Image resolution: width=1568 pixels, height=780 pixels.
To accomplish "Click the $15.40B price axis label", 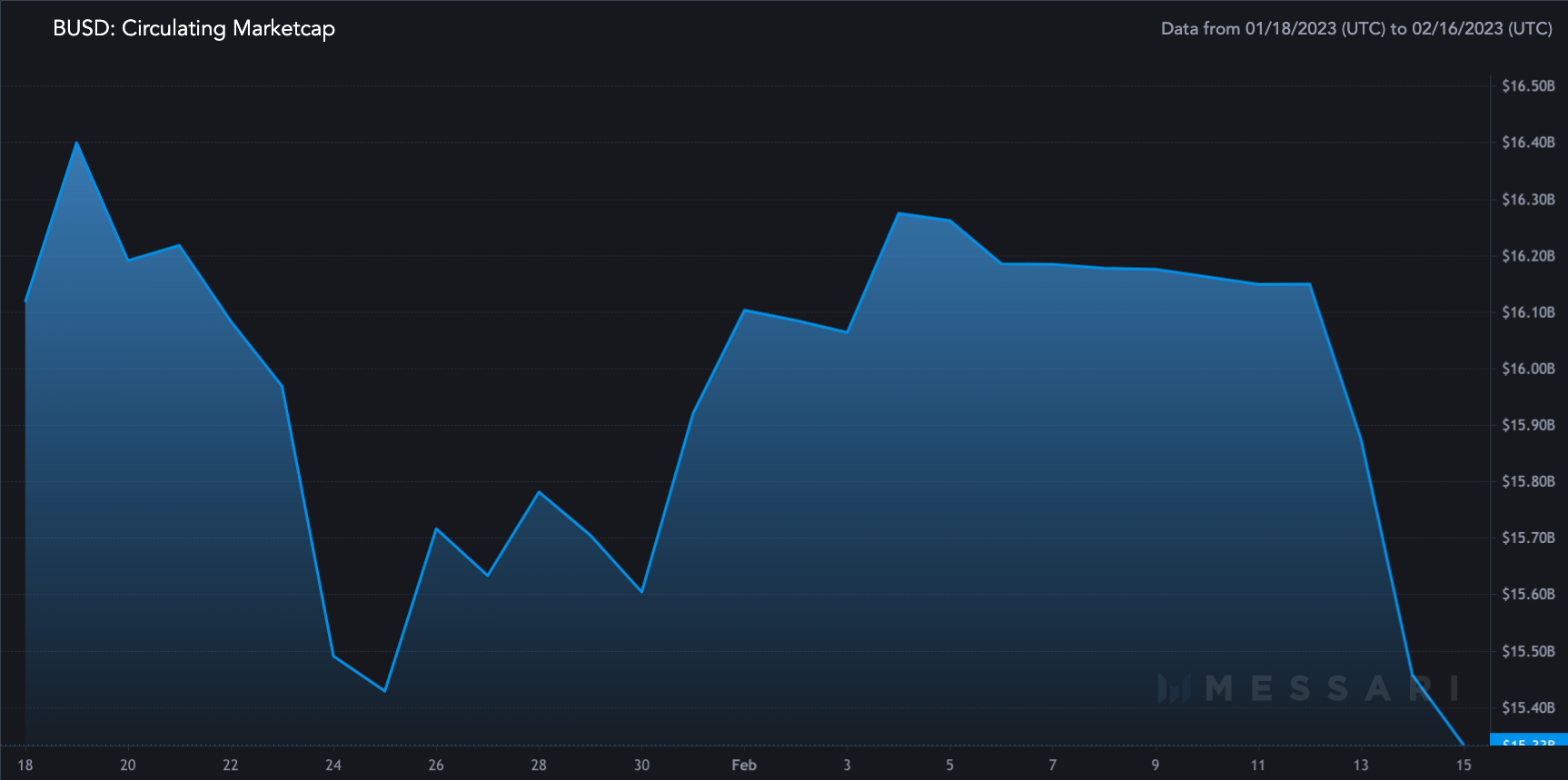I will point(1528,707).
